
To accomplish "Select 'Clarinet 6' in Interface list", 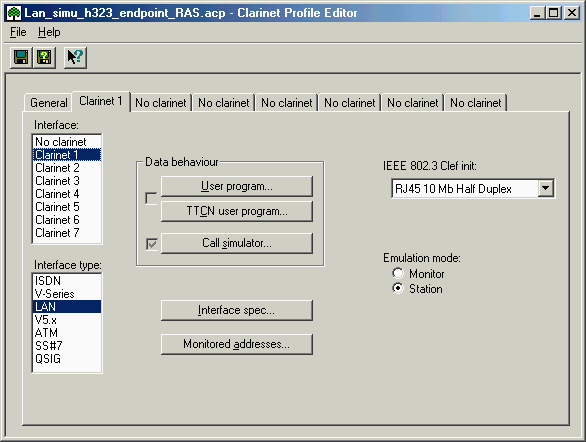I will (67, 220).
